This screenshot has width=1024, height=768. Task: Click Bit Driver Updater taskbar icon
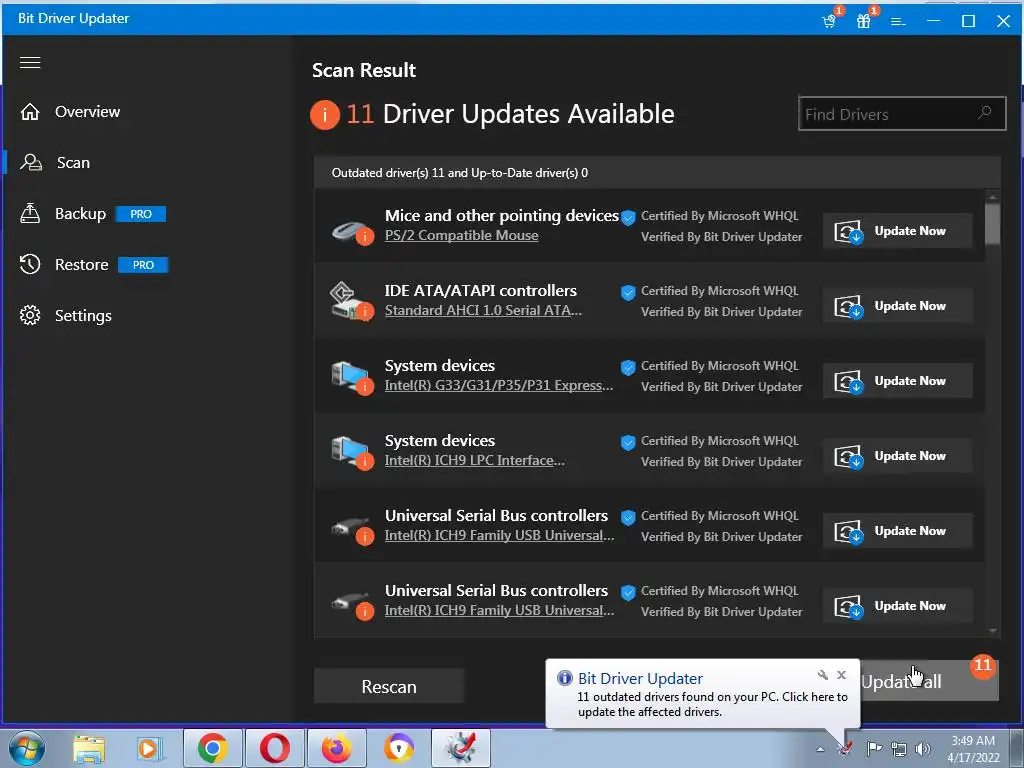point(461,748)
